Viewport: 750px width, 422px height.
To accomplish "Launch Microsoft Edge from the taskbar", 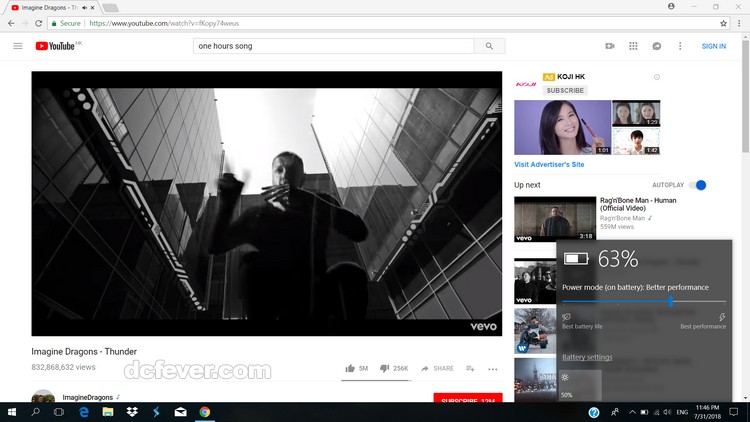I will pyautogui.click(x=84, y=412).
